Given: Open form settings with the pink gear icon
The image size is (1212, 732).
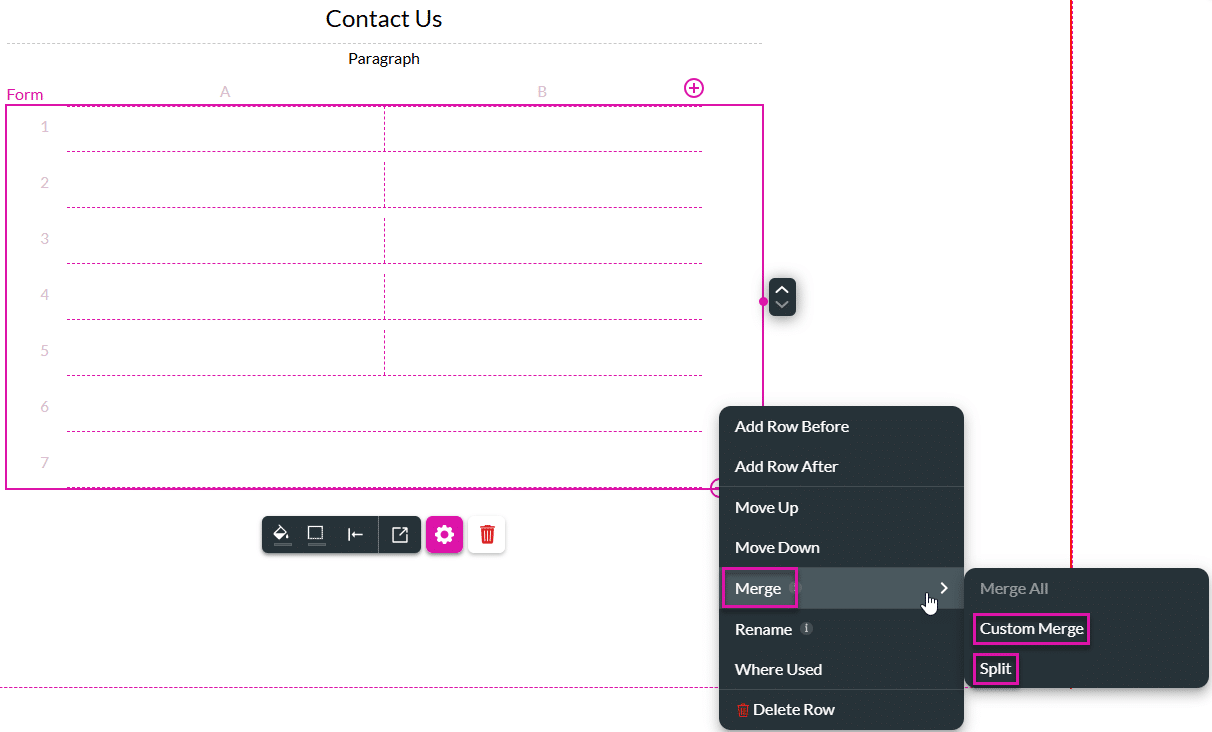Looking at the screenshot, I should 444,534.
